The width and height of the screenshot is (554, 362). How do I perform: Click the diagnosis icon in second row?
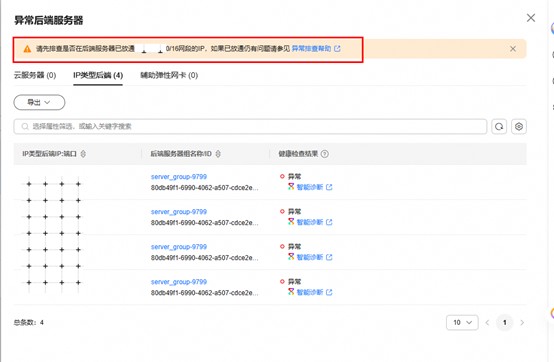[291, 221]
